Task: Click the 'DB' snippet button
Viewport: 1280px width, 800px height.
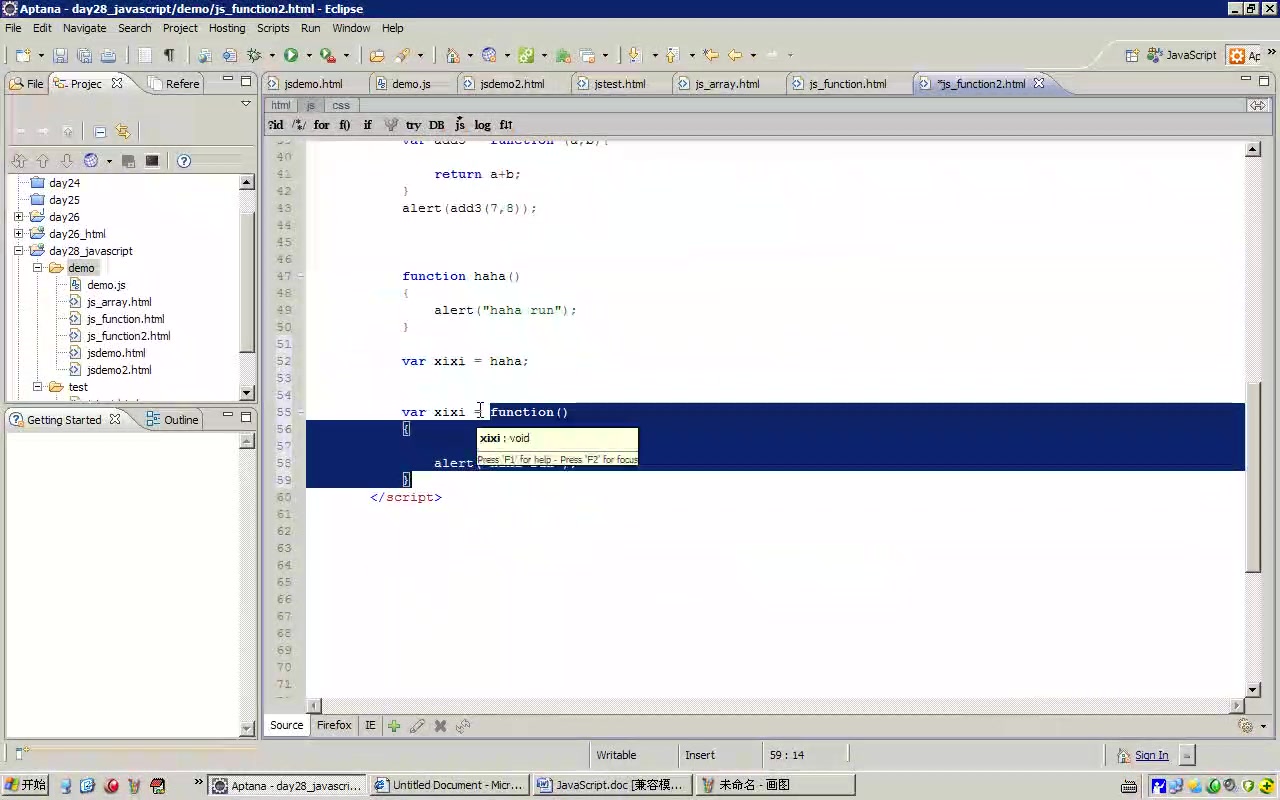Action: click(437, 125)
